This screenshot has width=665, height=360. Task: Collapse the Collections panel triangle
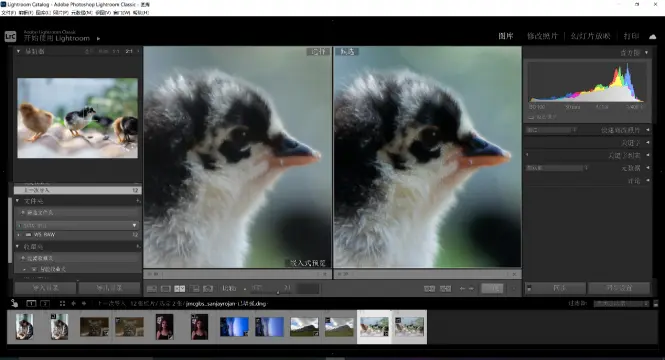pyautogui.click(x=17, y=246)
